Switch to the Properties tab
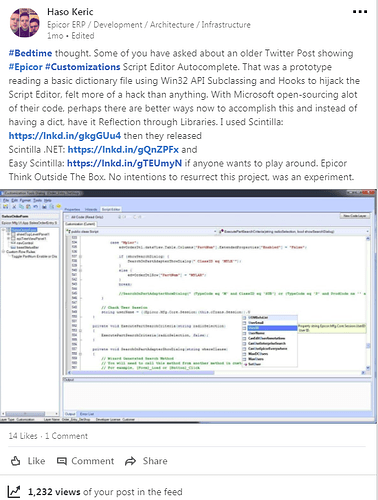378x500 pixels. pos(72,209)
